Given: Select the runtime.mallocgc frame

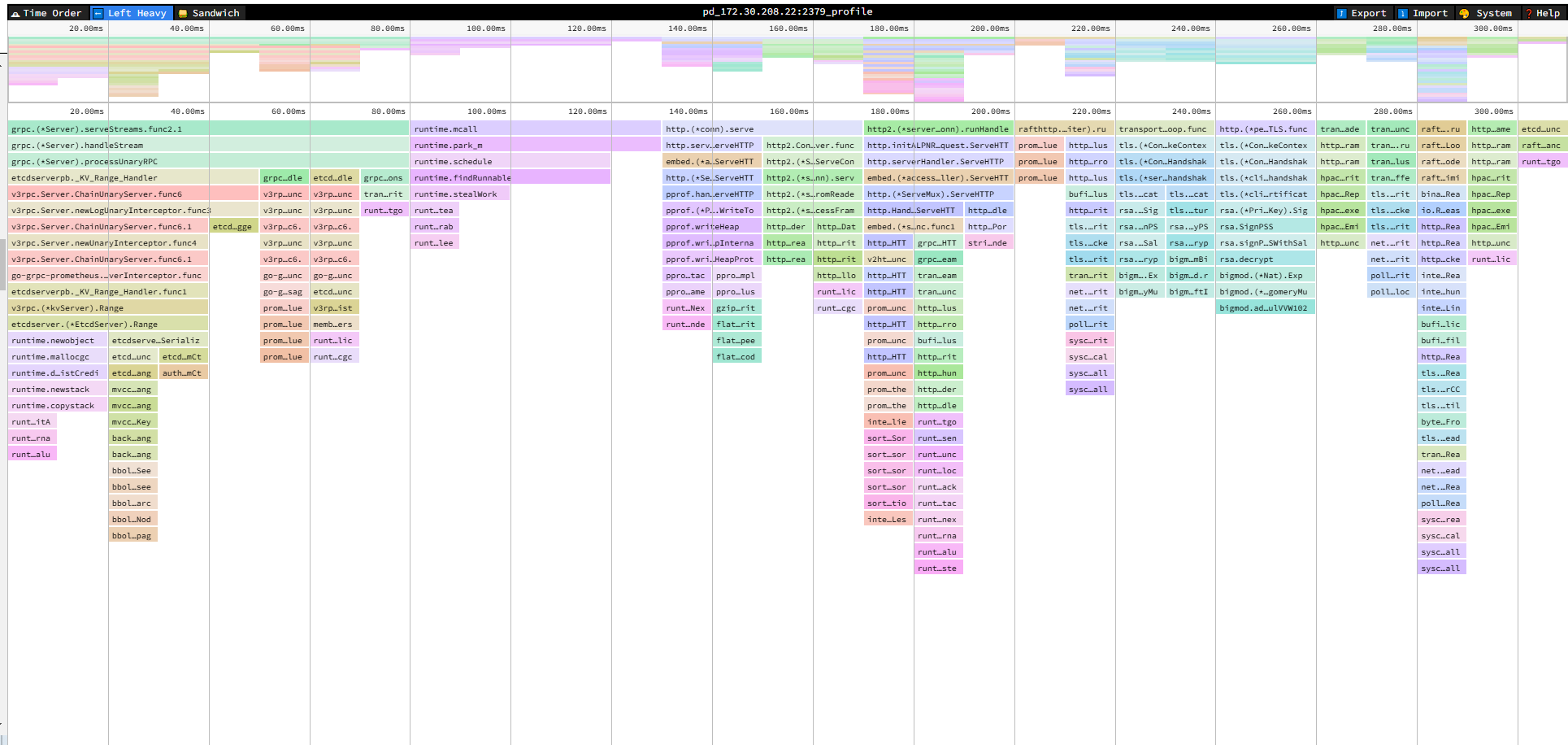Looking at the screenshot, I should (x=58, y=356).
